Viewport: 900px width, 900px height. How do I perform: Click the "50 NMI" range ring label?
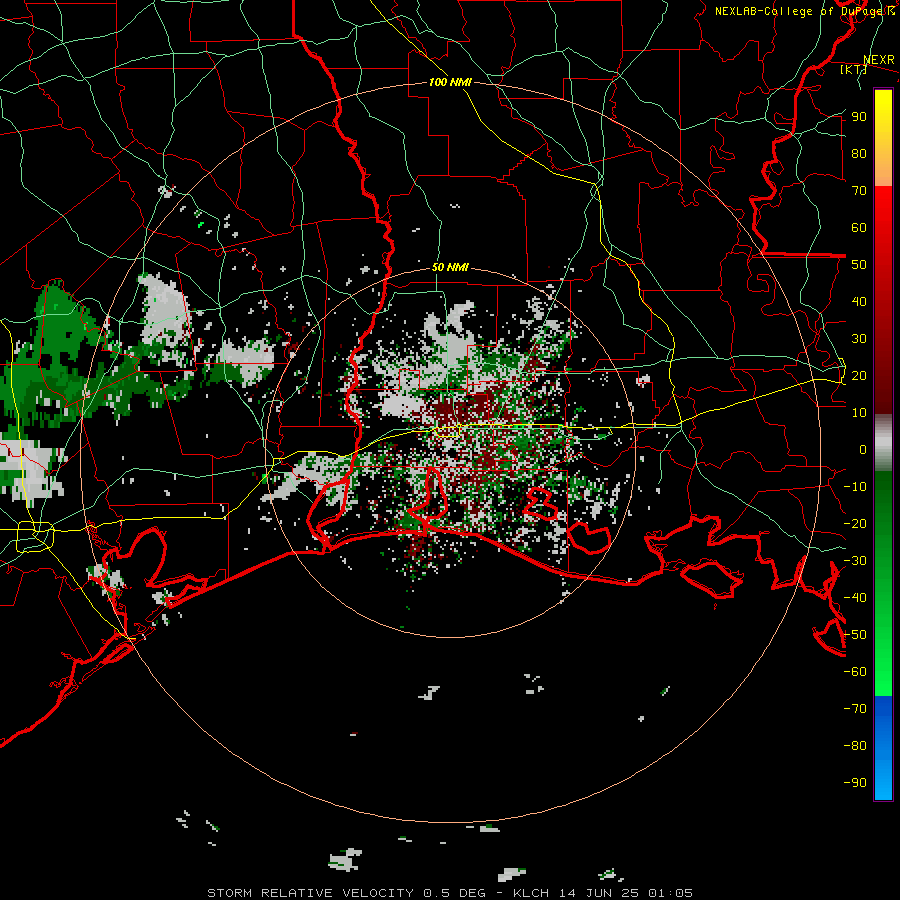[x=450, y=267]
